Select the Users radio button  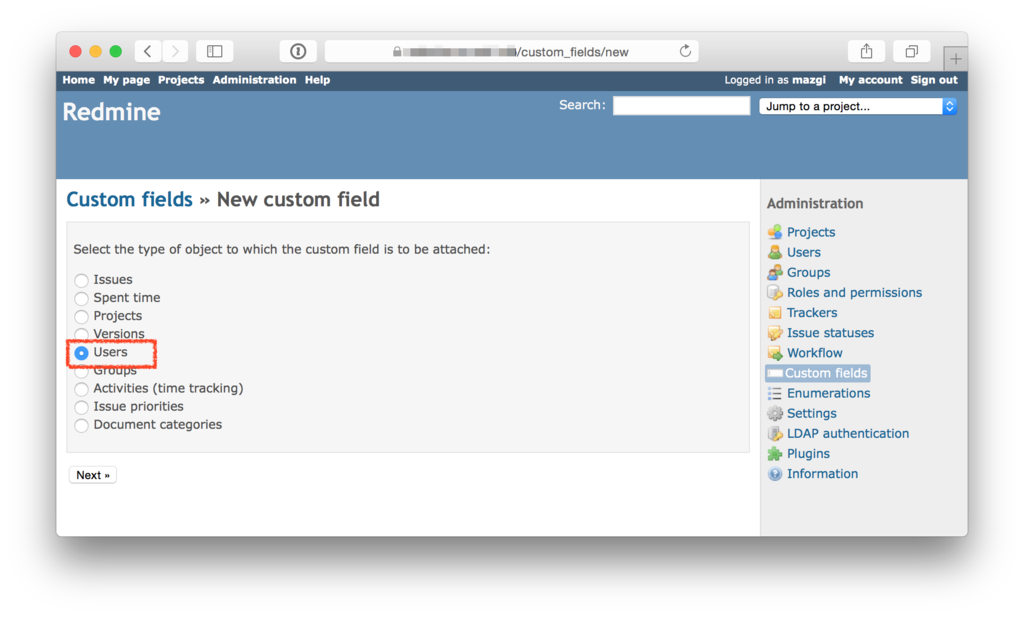coord(81,353)
